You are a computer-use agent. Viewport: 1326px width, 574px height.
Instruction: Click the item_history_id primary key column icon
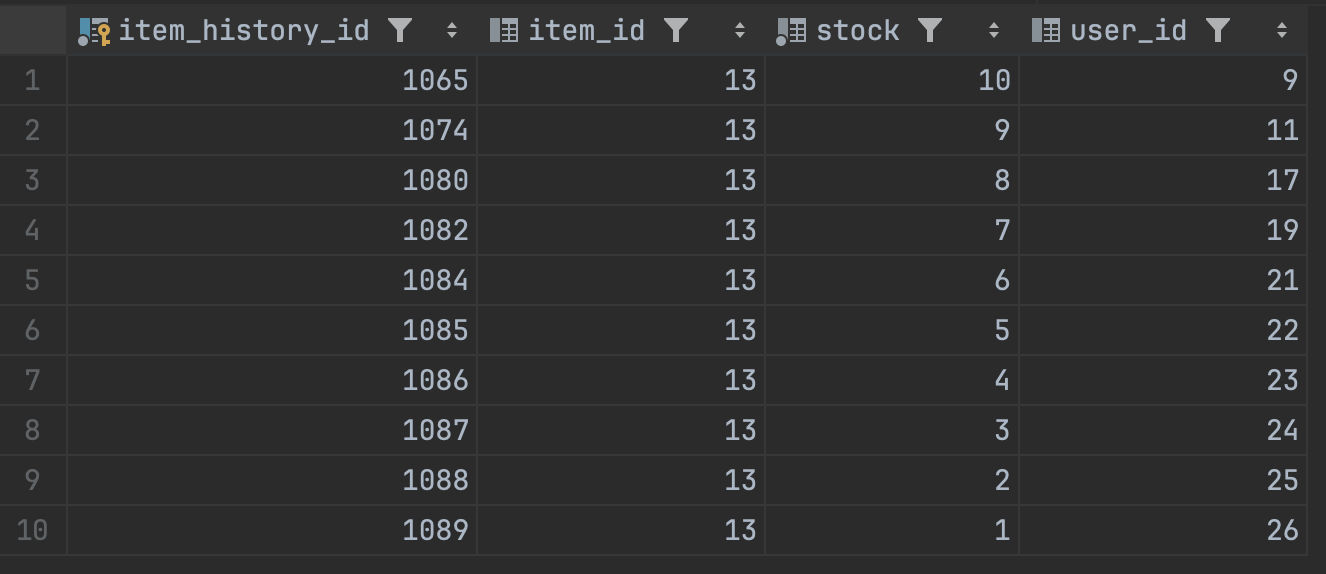click(x=94, y=32)
